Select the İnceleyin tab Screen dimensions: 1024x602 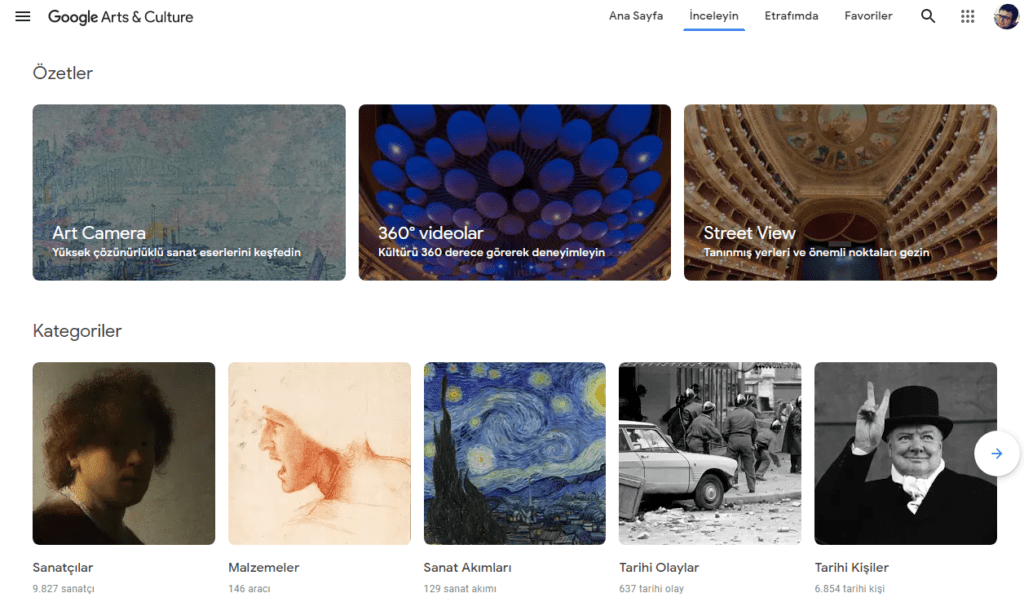714,16
